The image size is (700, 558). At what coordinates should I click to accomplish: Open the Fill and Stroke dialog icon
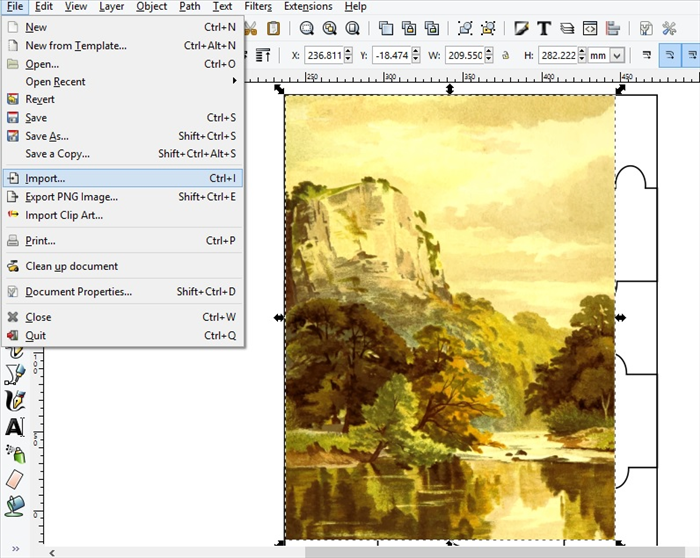point(521,29)
